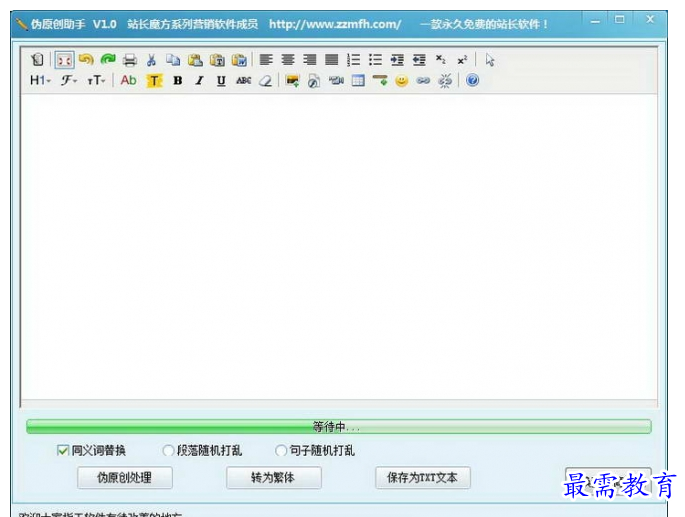Open the font size dropdown
Image resolution: width=685 pixels, height=517 pixels.
(x=96, y=80)
